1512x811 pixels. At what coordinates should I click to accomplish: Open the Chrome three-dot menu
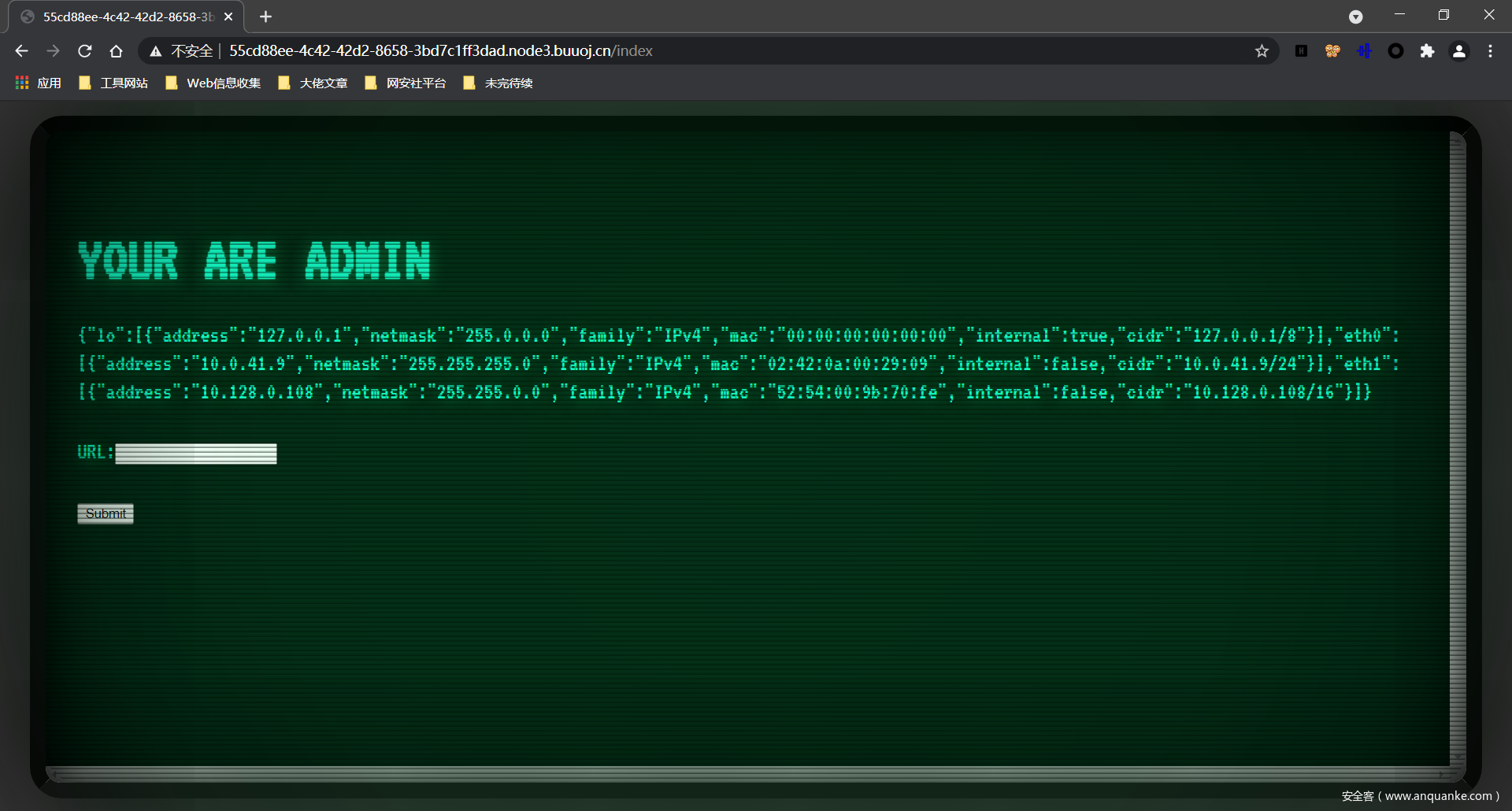(x=1490, y=51)
